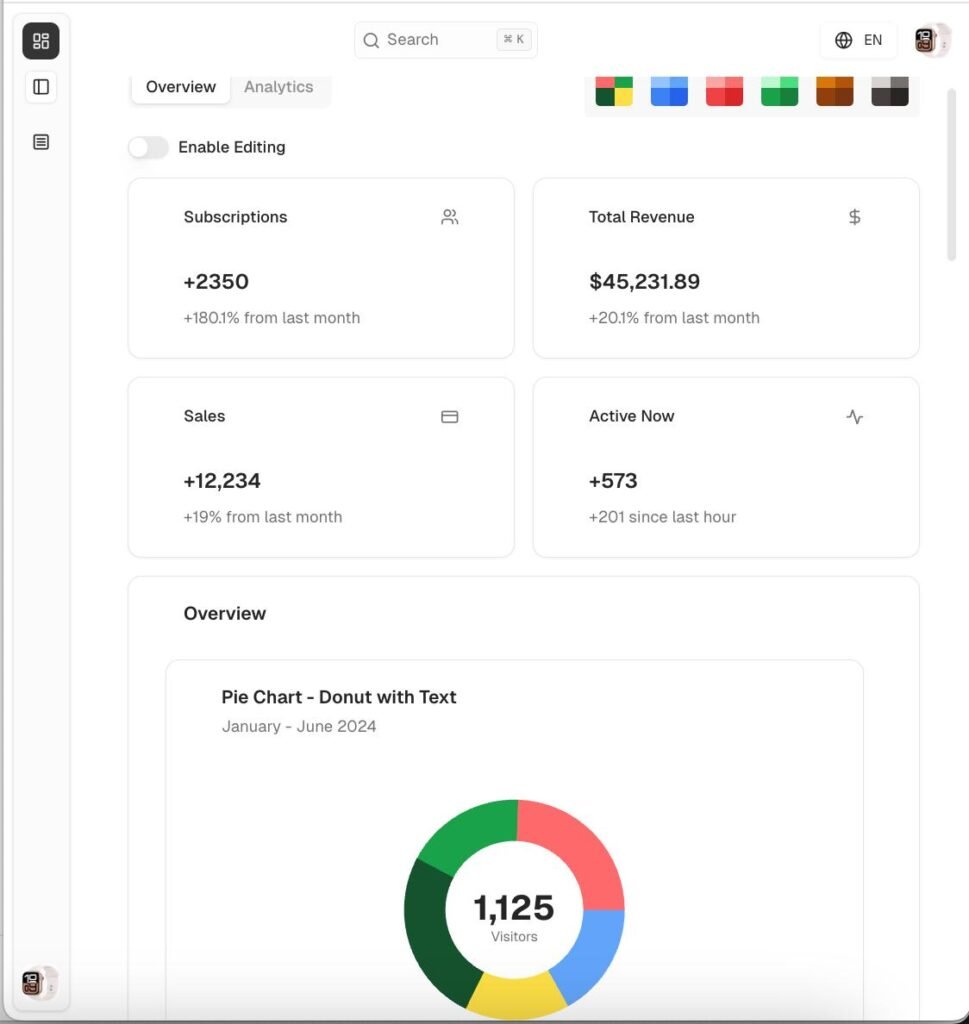Open the top-right user avatar menu
The height and width of the screenshot is (1024, 969).
pyautogui.click(x=931, y=40)
